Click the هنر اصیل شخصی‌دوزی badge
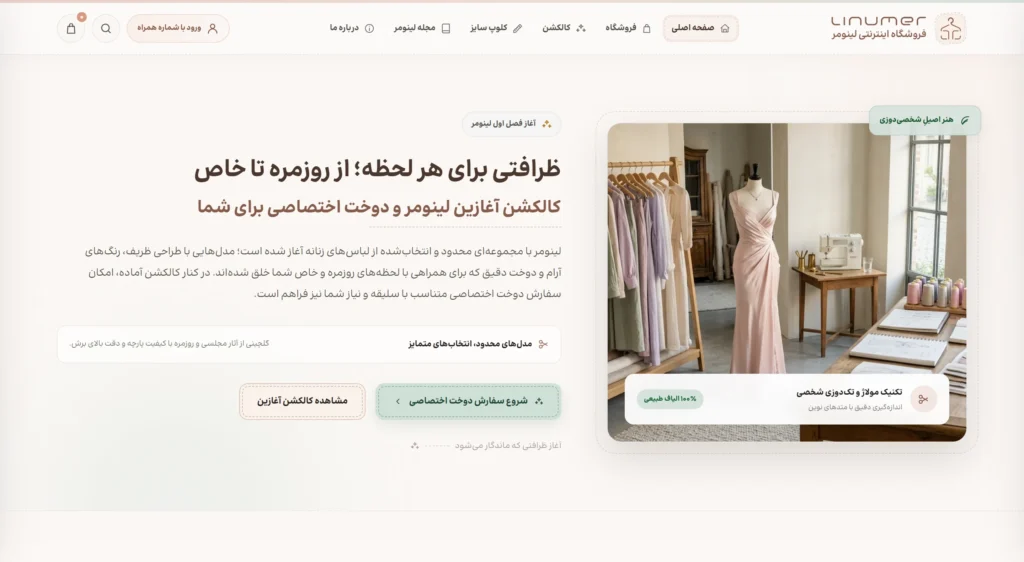Viewport: 1024px width, 562px height. 924,120
